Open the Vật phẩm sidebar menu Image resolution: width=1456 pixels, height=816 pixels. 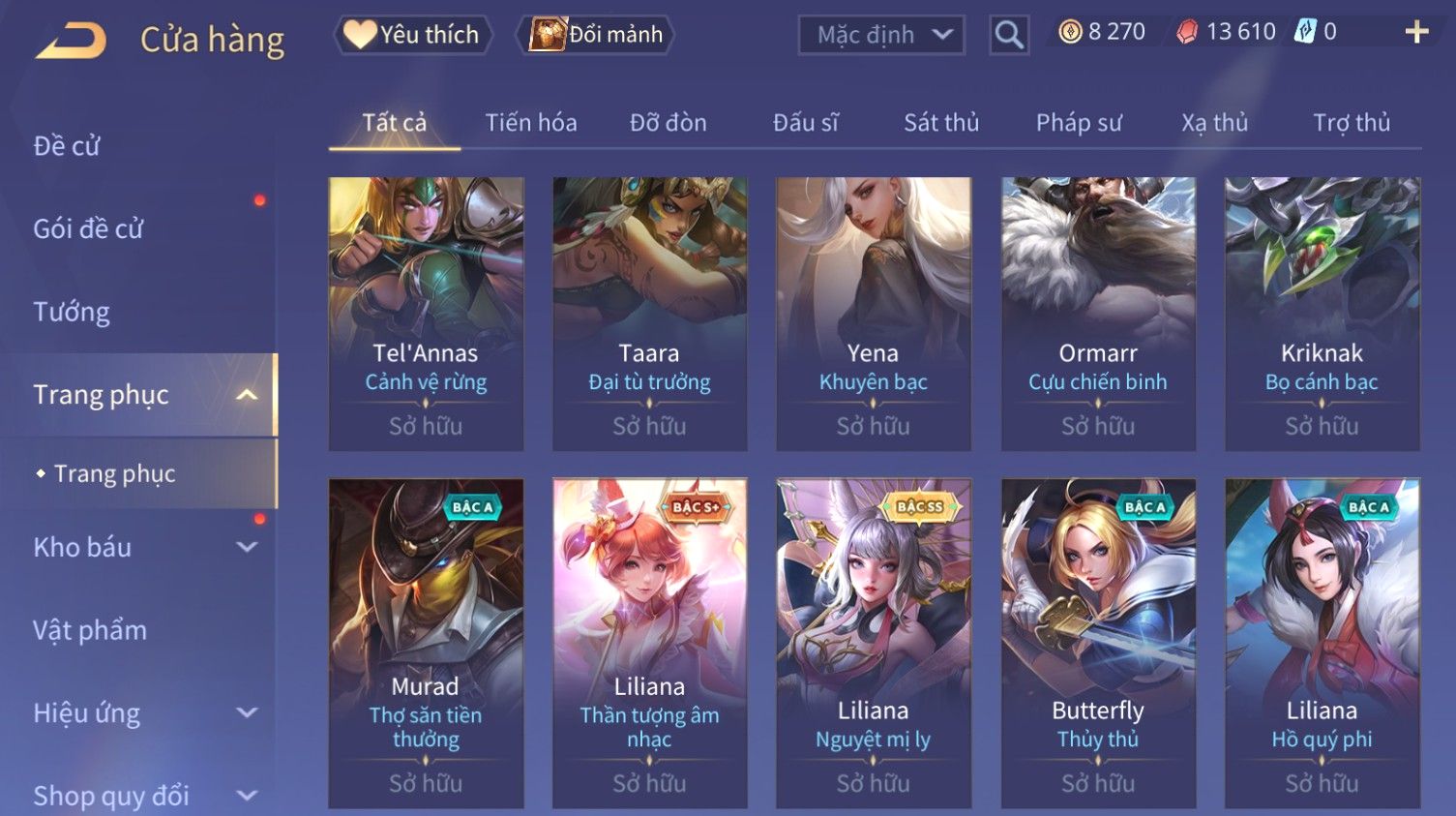90,630
